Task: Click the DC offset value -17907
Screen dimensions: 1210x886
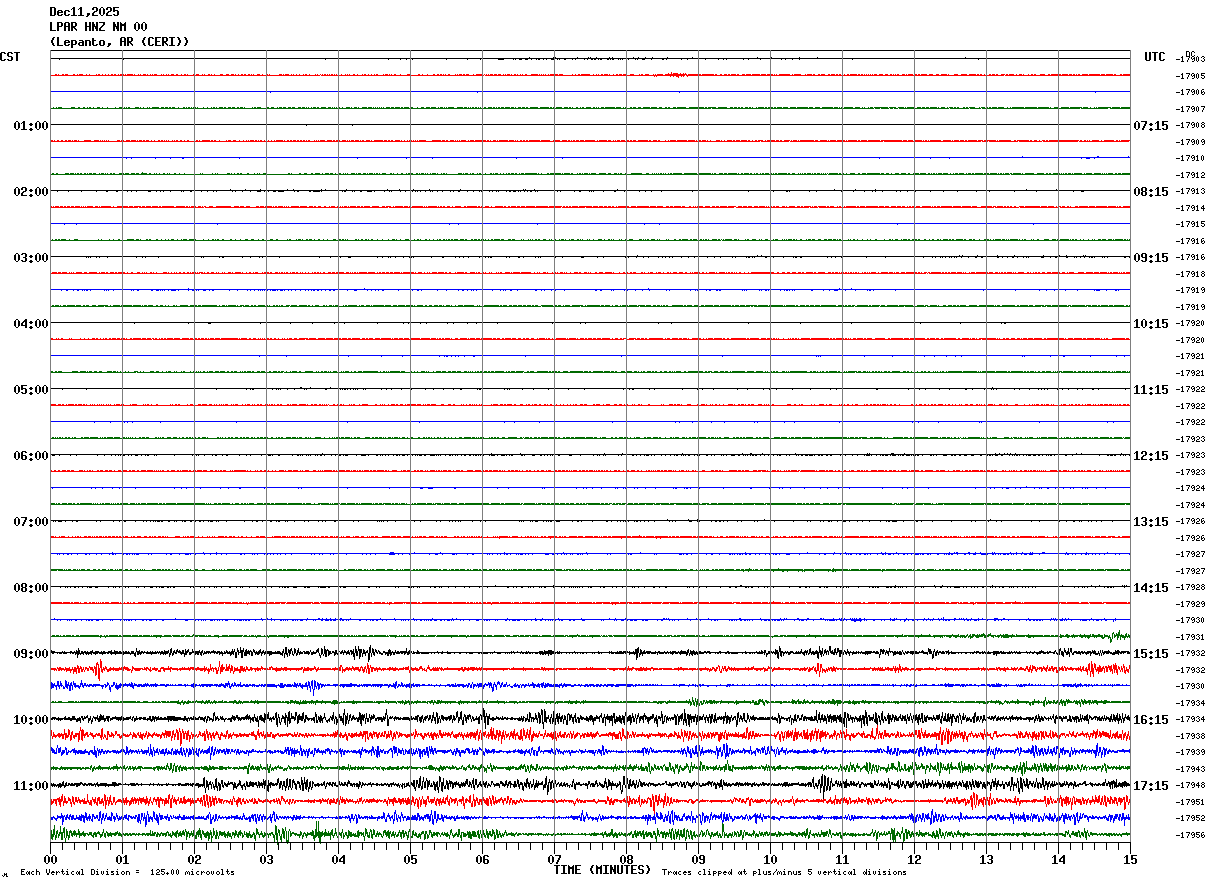Action: pyautogui.click(x=1190, y=109)
